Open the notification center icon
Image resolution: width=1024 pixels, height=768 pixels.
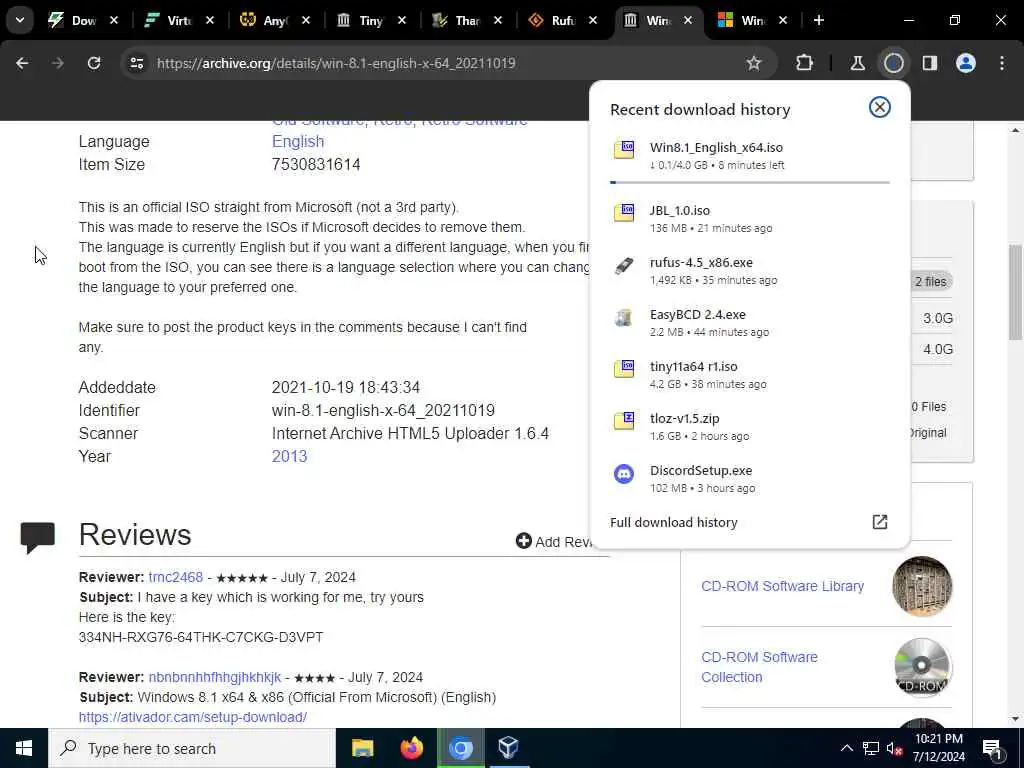click(x=993, y=748)
